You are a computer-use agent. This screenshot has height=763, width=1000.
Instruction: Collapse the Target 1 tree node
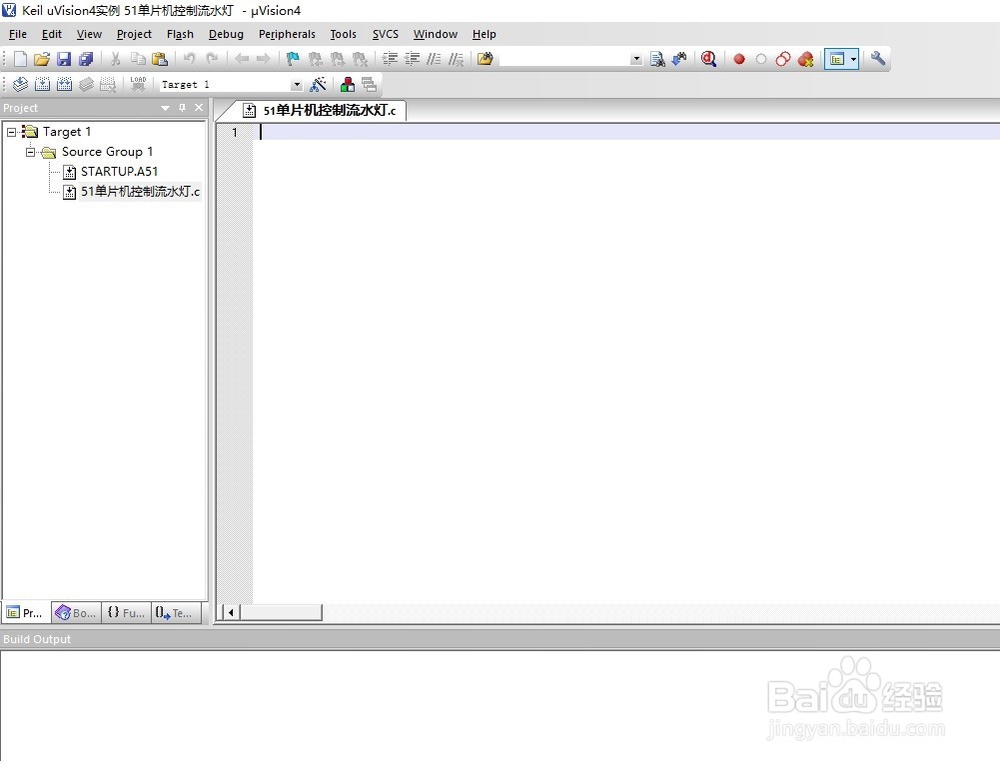11,132
